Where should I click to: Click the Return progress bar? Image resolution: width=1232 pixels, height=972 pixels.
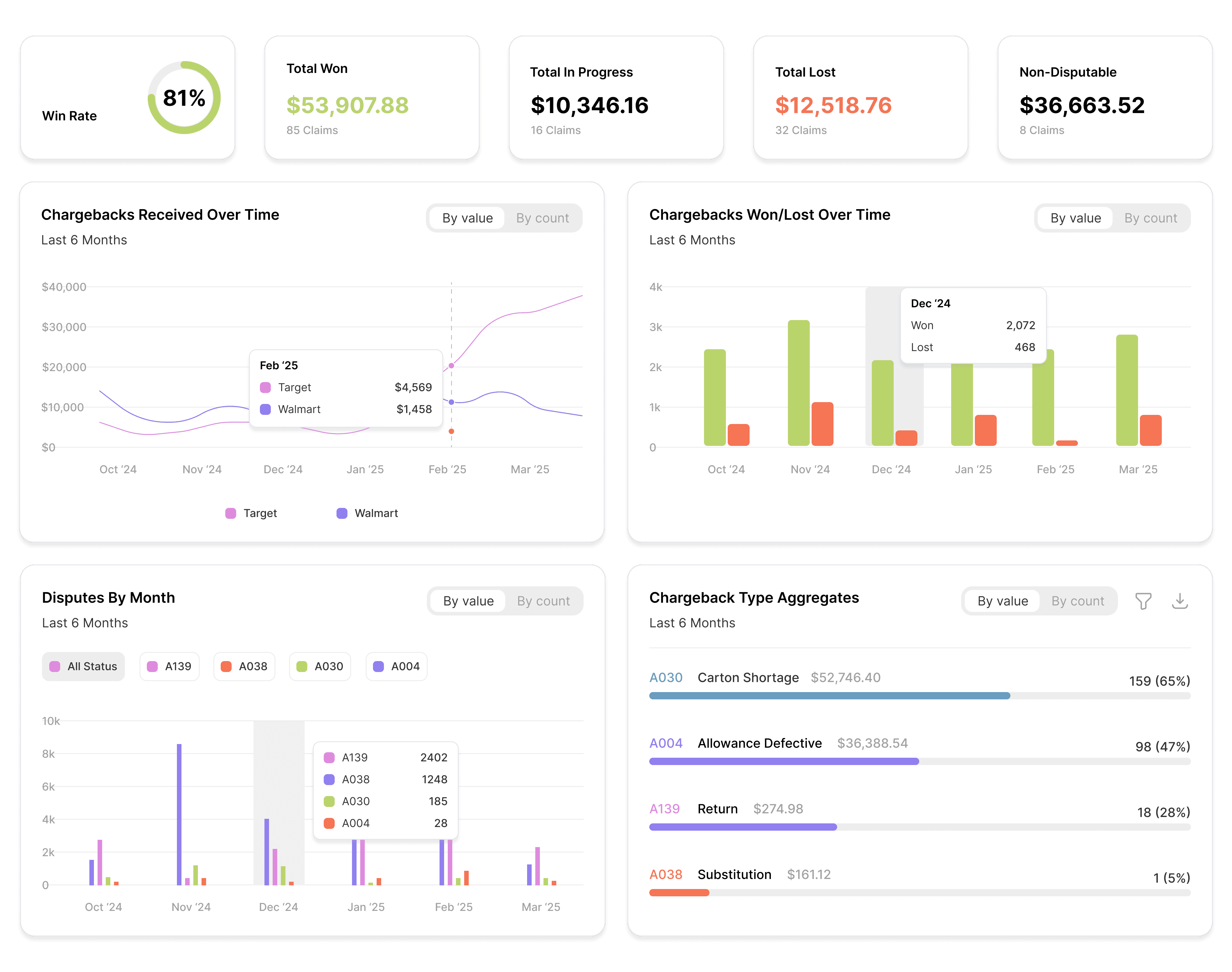(920, 827)
